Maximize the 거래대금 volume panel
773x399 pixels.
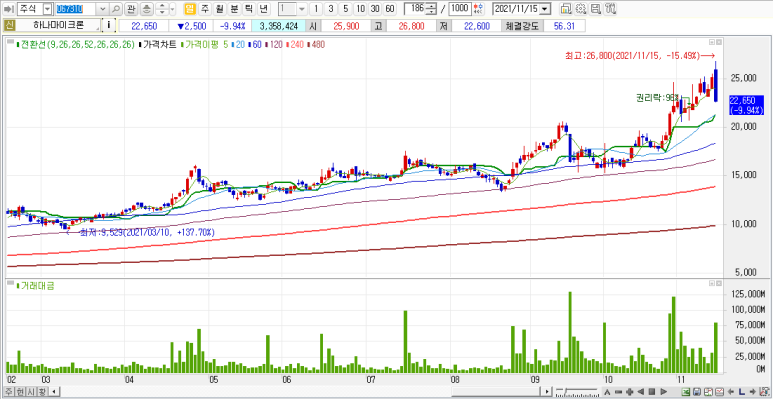pos(712,283)
